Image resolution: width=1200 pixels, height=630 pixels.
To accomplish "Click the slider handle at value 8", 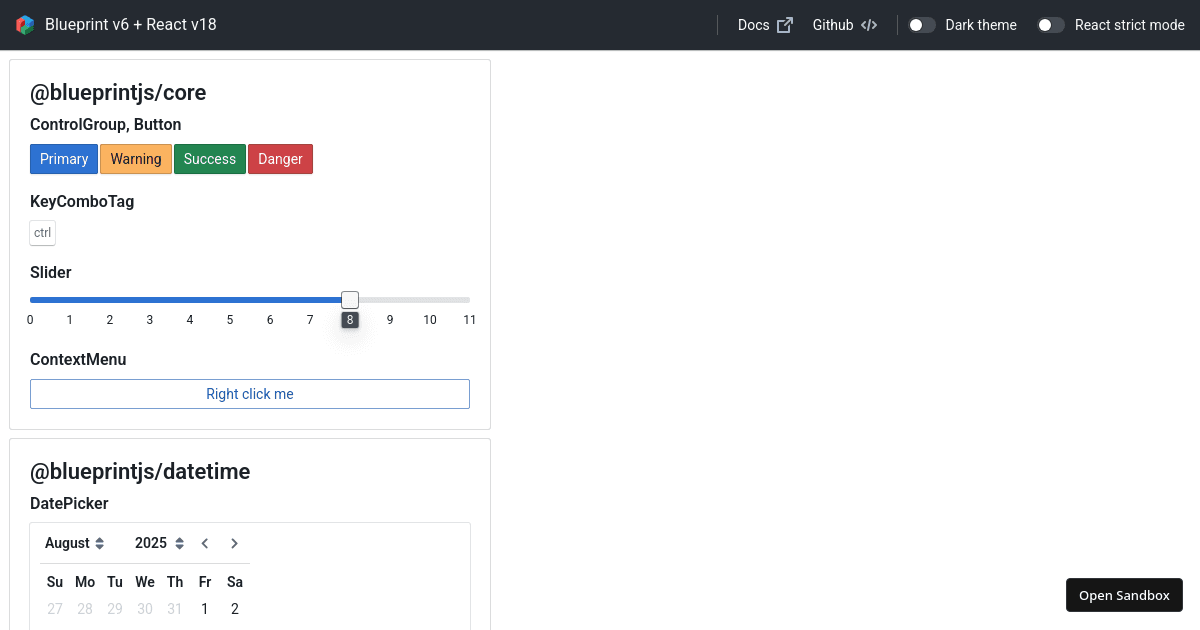I will click(x=350, y=299).
